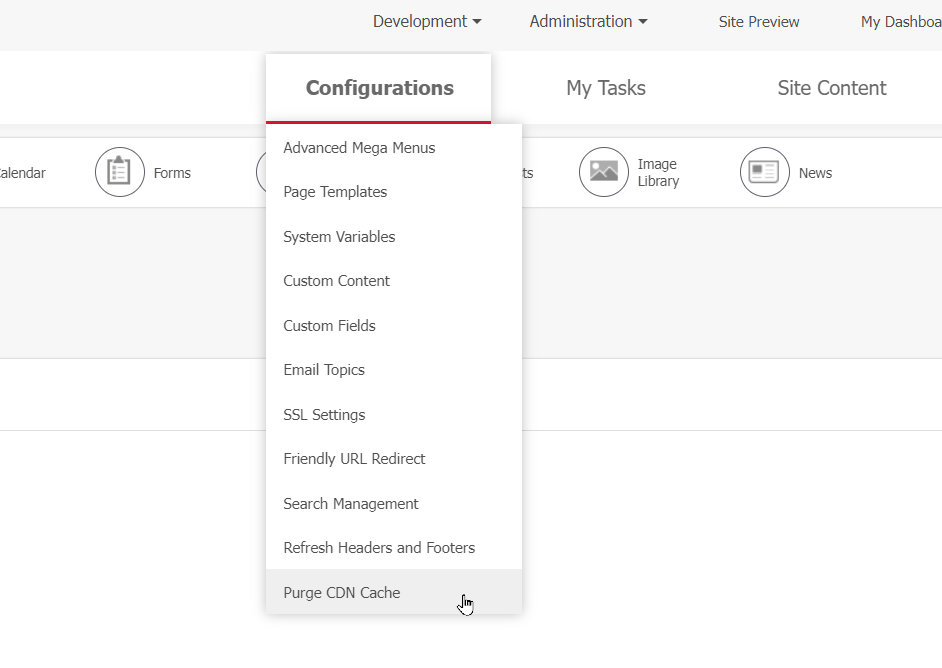This screenshot has width=942, height=668.
Task: Click the Image Library label
Action: coord(658,172)
